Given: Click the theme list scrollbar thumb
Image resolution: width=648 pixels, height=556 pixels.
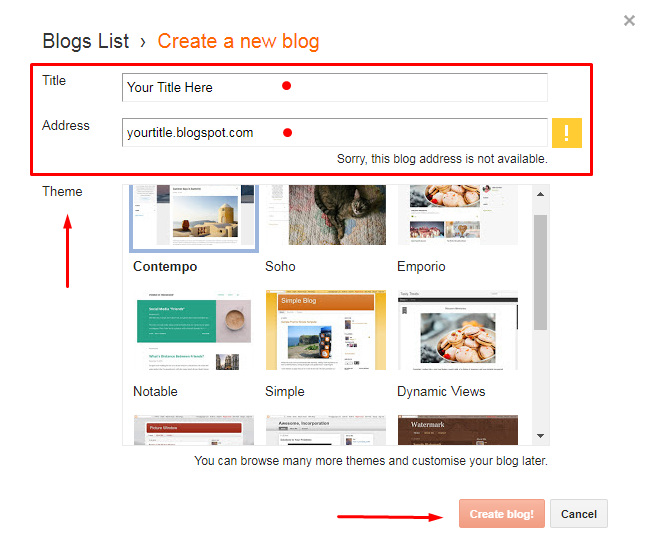Looking at the screenshot, I should (540, 272).
